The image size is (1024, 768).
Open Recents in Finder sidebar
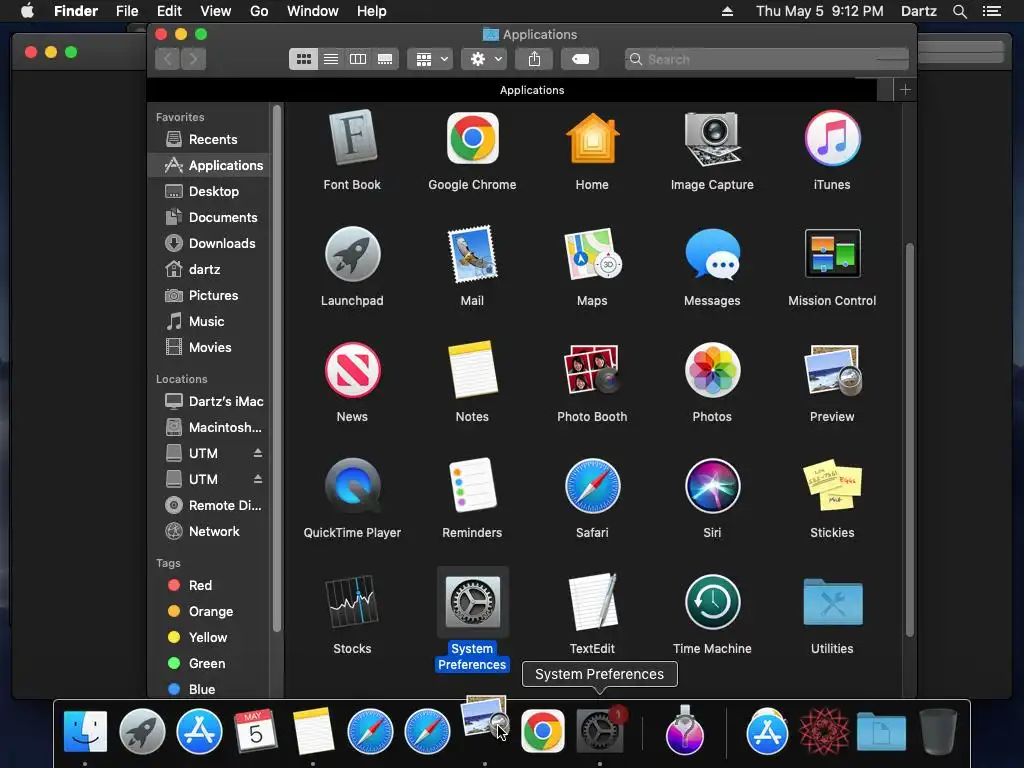tap(213, 139)
